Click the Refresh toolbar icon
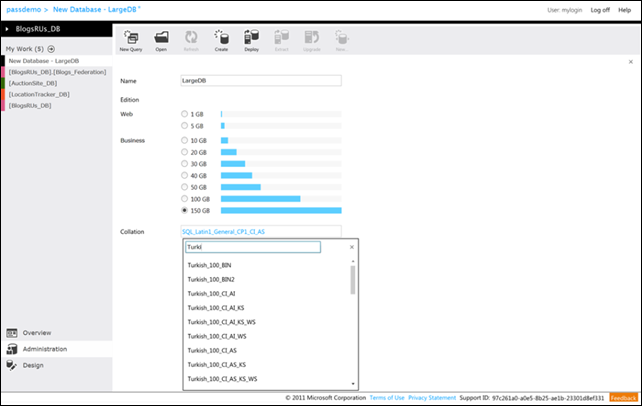 pyautogui.click(x=191, y=40)
